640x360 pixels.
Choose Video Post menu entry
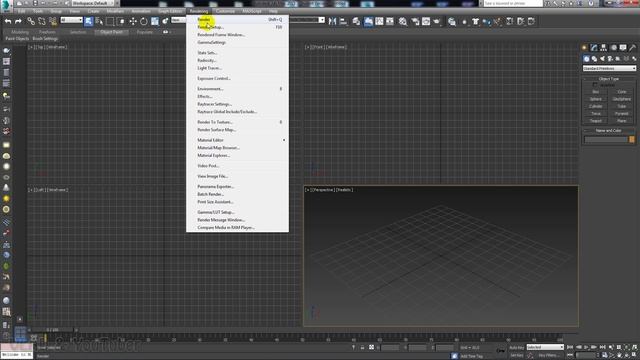pyautogui.click(x=237, y=166)
